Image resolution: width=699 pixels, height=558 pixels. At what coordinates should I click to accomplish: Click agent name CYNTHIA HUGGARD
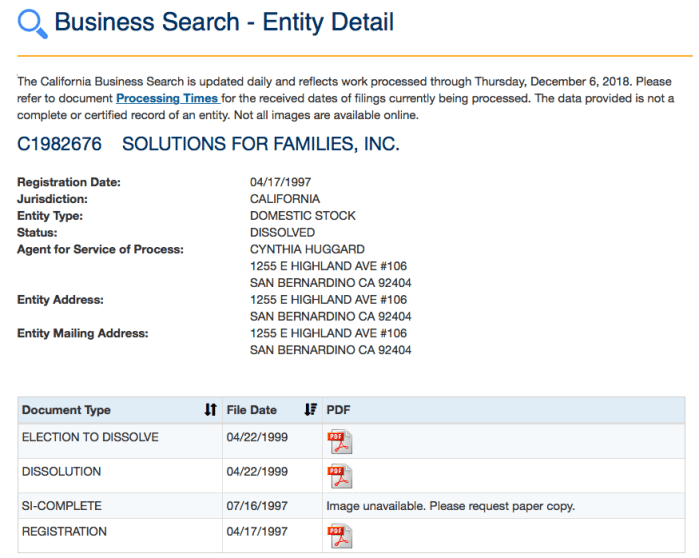[x=307, y=249]
